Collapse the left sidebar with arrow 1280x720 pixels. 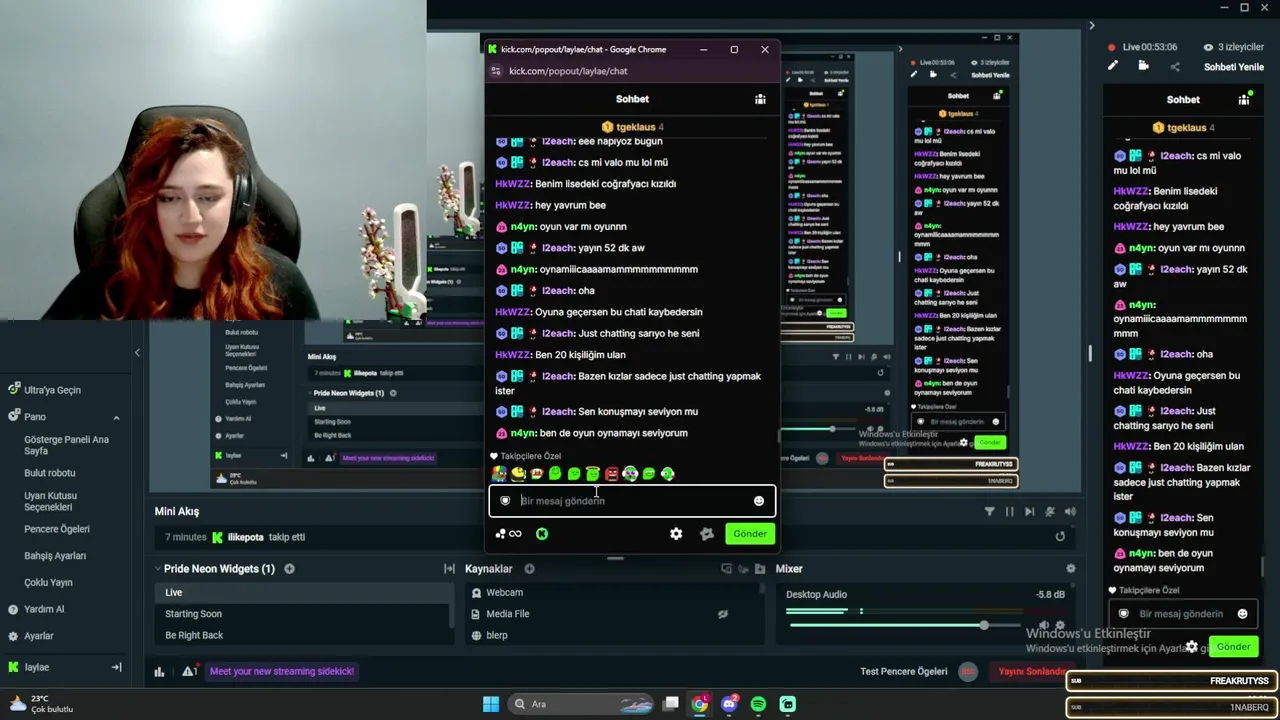click(x=137, y=352)
